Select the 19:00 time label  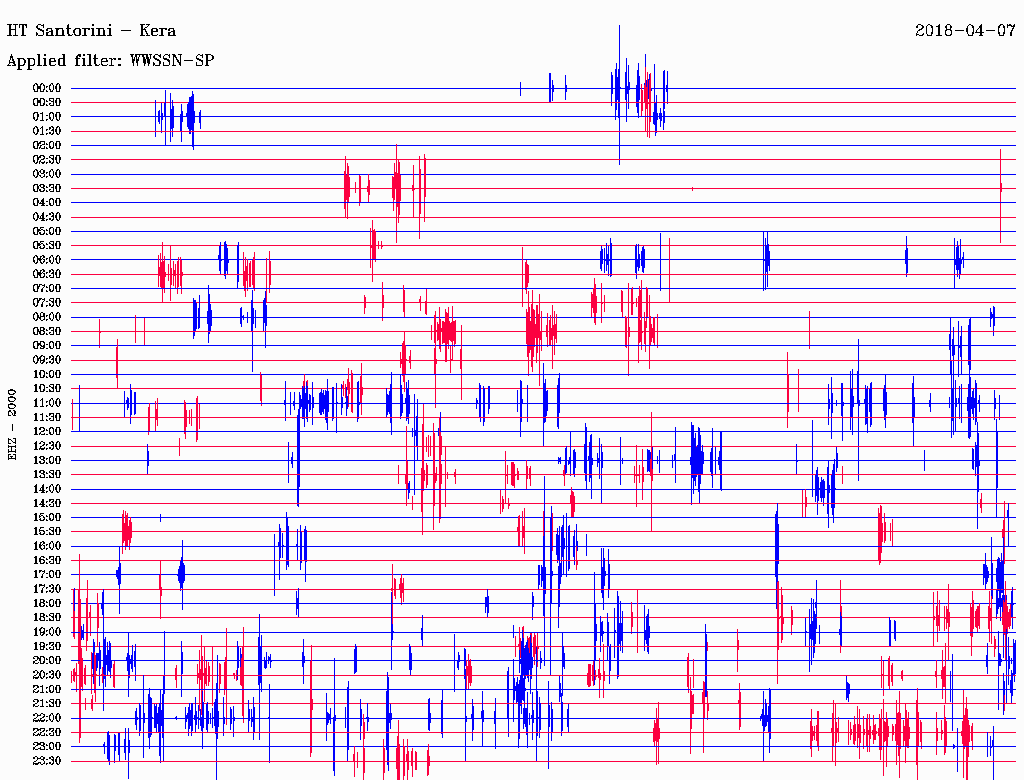(47, 632)
